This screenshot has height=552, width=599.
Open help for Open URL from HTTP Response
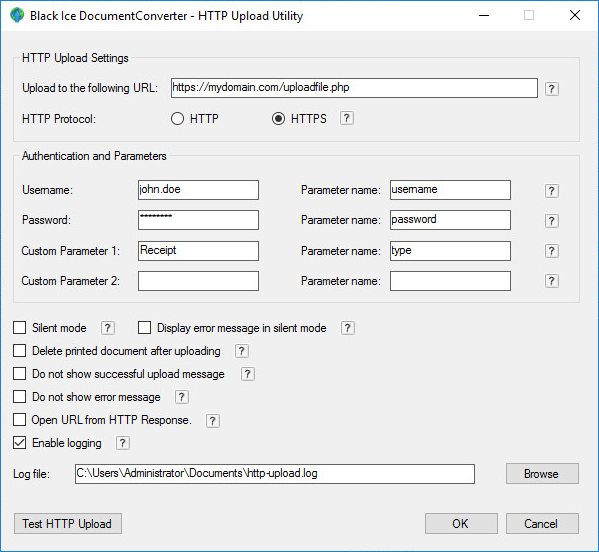point(212,421)
